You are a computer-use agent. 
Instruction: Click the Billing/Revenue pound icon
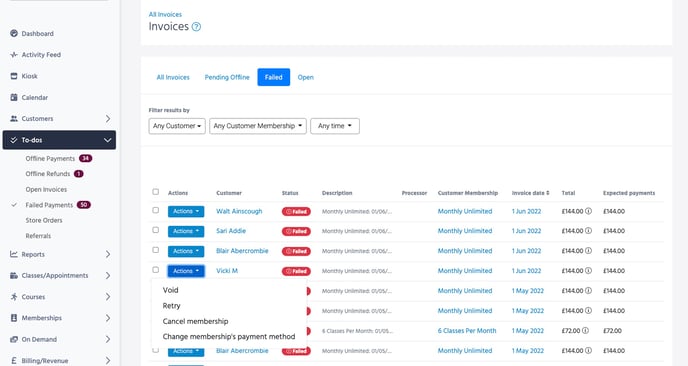click(14, 361)
